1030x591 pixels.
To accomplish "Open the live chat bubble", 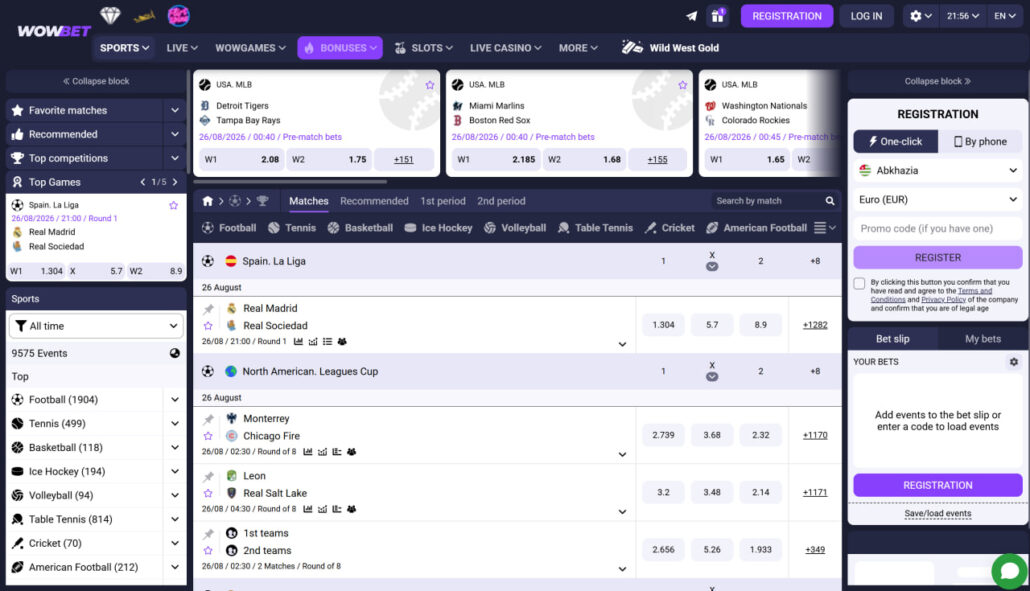I will pos(1010,571).
